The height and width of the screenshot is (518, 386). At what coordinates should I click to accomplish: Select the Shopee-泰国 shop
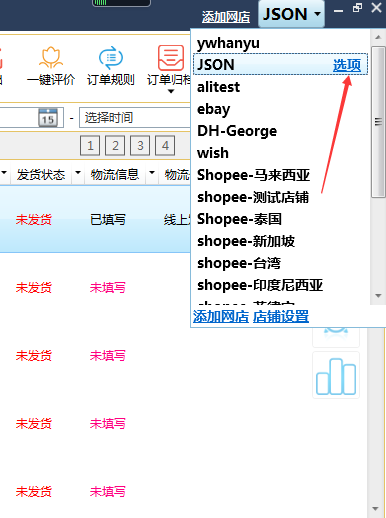(x=239, y=219)
